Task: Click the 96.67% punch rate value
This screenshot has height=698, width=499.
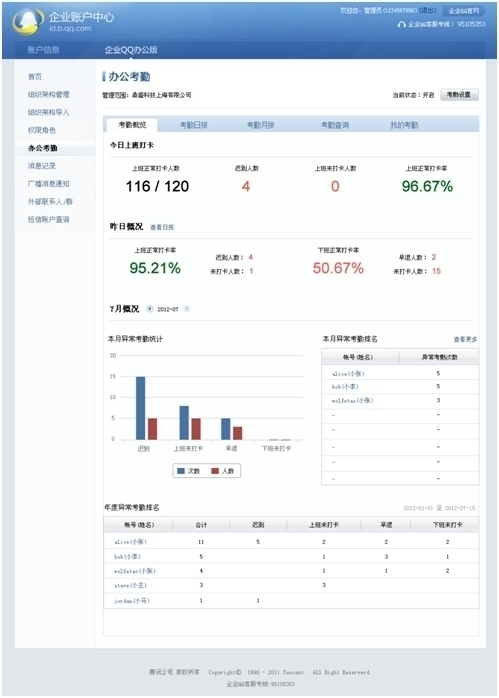Action: (x=427, y=186)
